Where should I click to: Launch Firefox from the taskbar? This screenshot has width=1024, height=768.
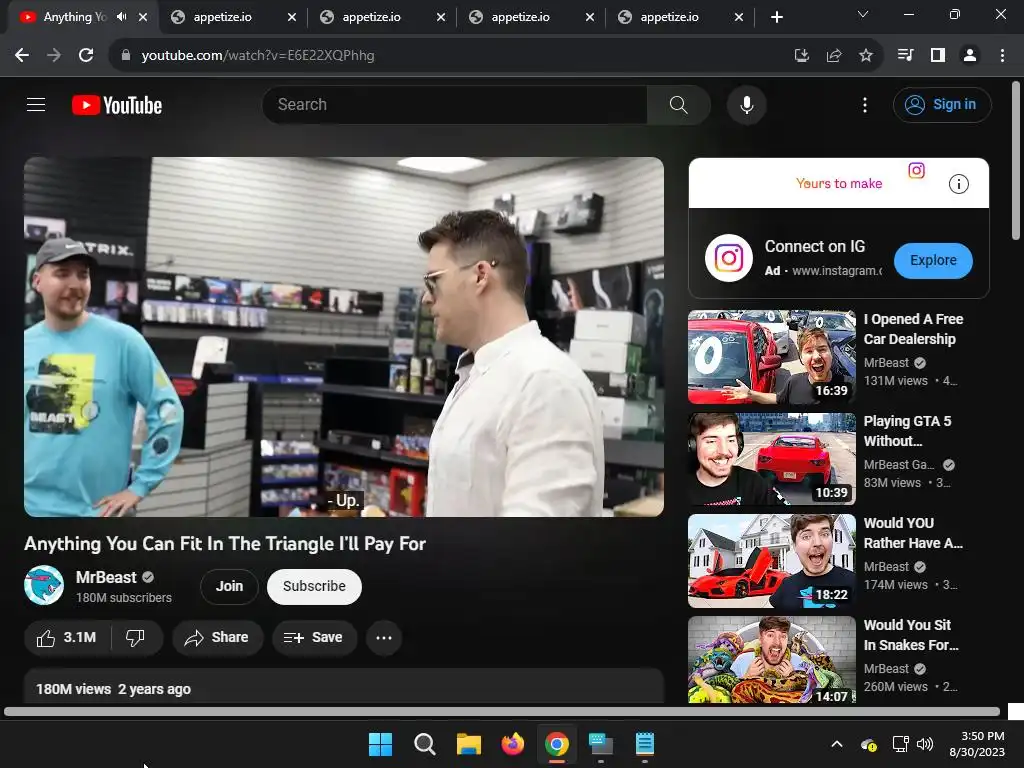[x=513, y=744]
